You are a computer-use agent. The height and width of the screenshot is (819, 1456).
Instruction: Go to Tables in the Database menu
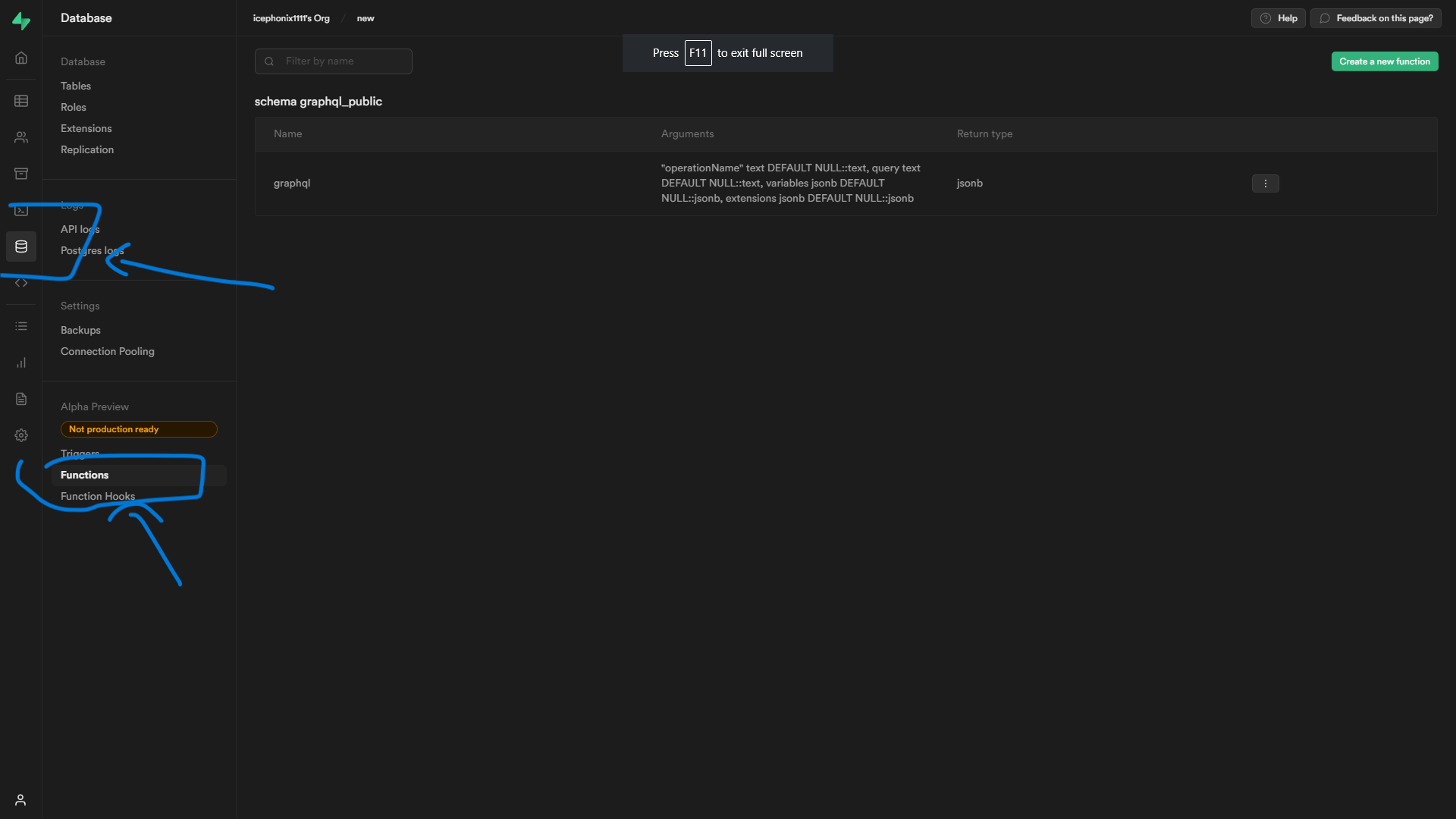point(76,86)
